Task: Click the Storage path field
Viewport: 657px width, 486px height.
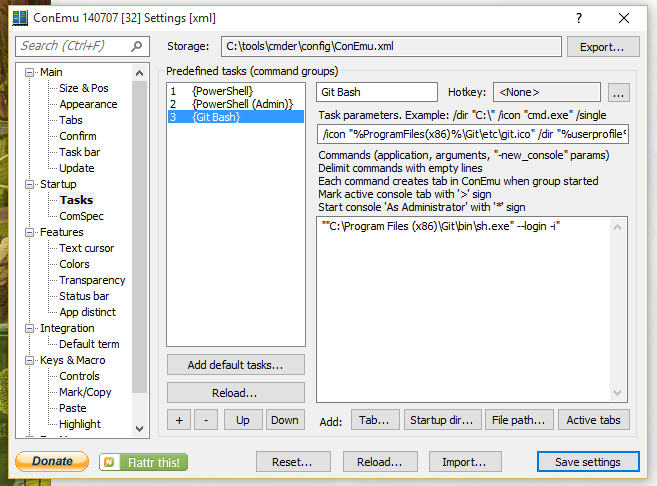Action: (391, 46)
